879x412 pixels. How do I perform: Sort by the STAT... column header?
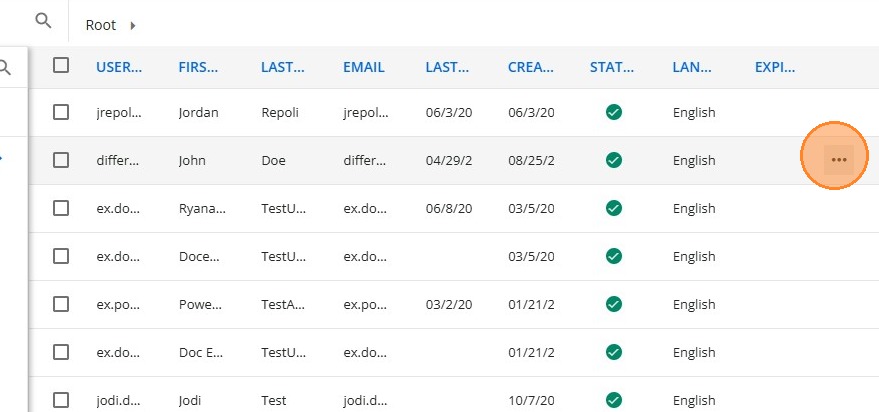click(x=612, y=67)
